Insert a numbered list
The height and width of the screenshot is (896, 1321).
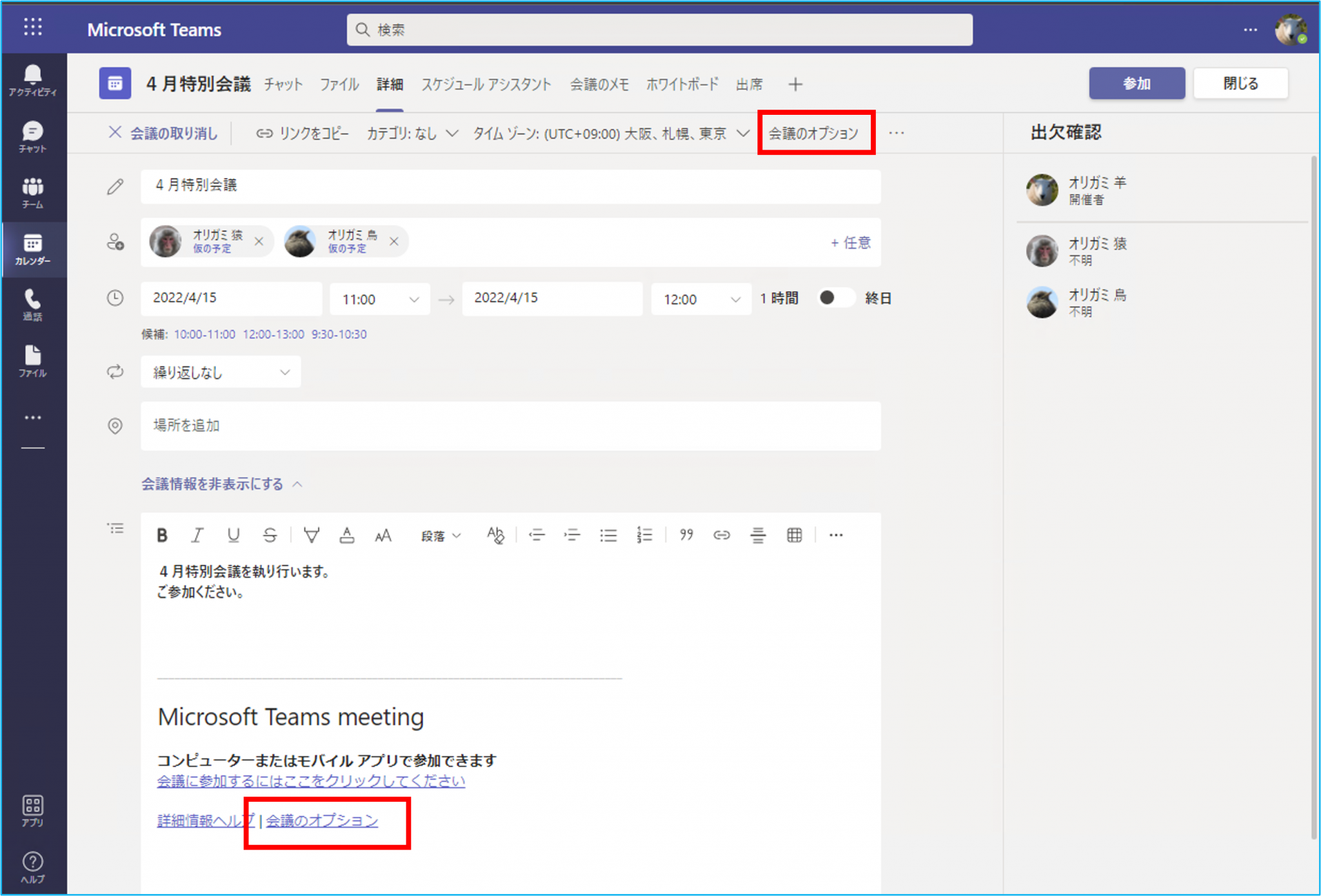click(x=644, y=535)
